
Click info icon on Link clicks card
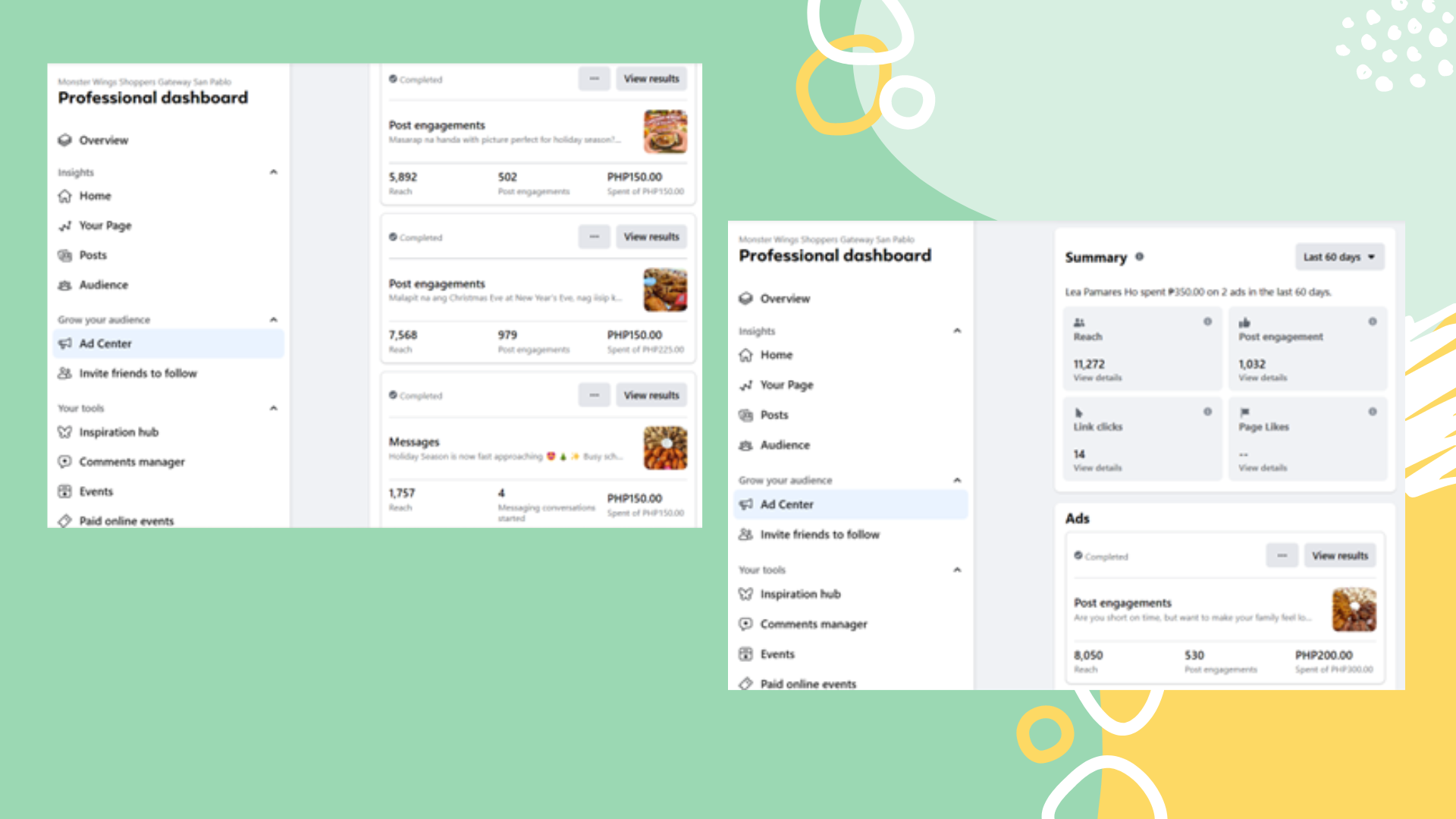[x=1207, y=412]
